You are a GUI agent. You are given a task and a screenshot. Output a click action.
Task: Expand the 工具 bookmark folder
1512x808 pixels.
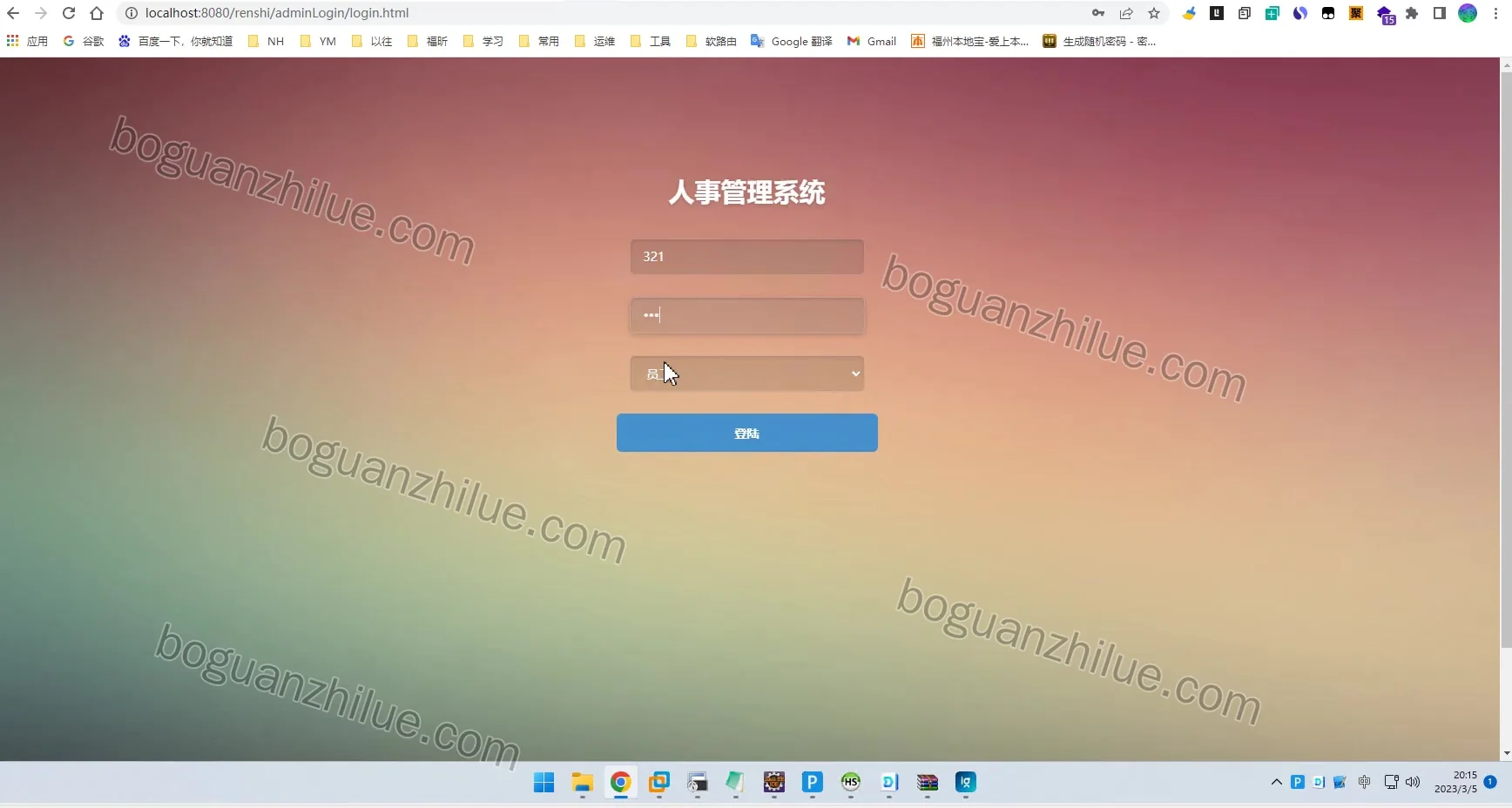click(x=651, y=41)
